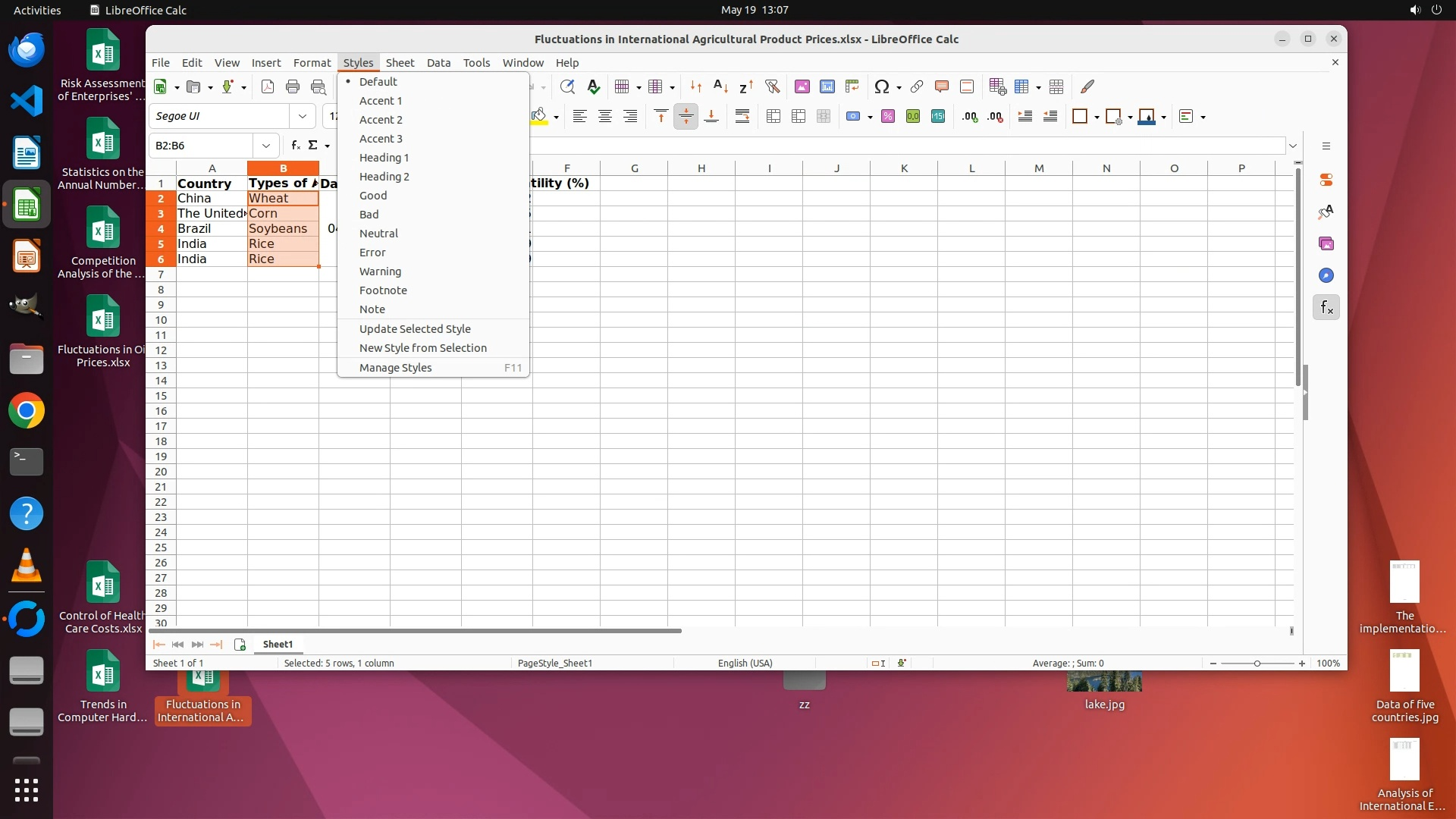Toggle Align Center horizontal button
This screenshot has width=1456, height=819.
tap(605, 116)
